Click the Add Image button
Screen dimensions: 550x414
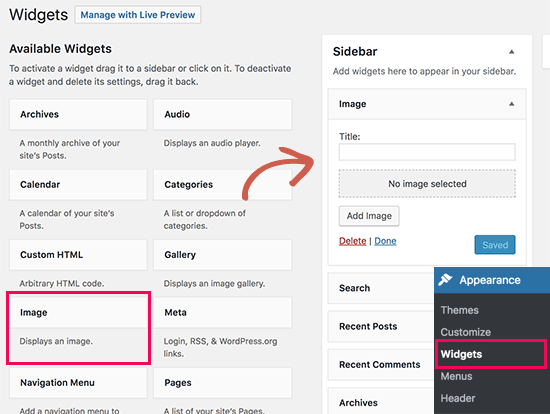click(x=369, y=216)
